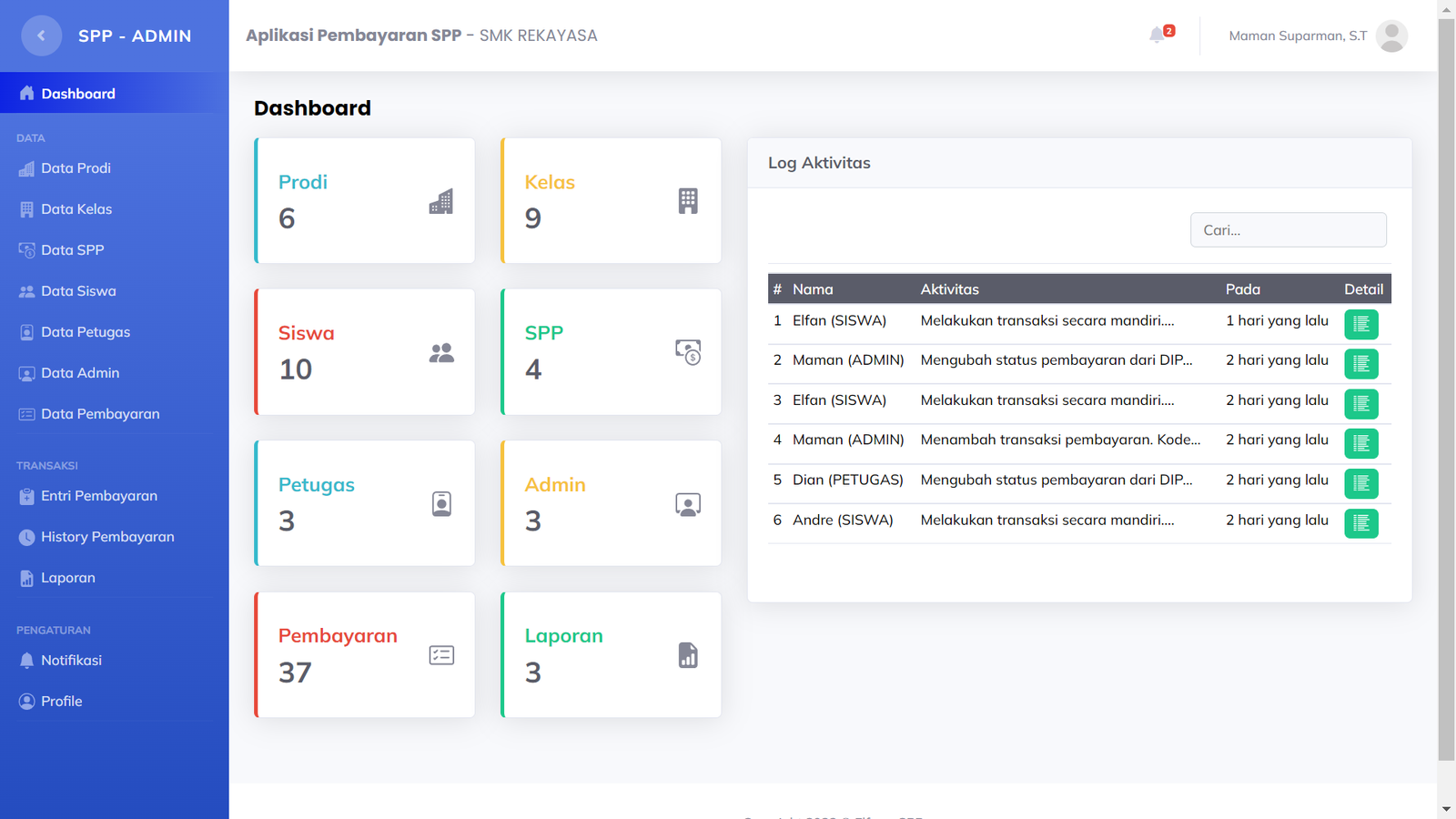
Task: Type in the Cari search field
Action: tap(1288, 230)
